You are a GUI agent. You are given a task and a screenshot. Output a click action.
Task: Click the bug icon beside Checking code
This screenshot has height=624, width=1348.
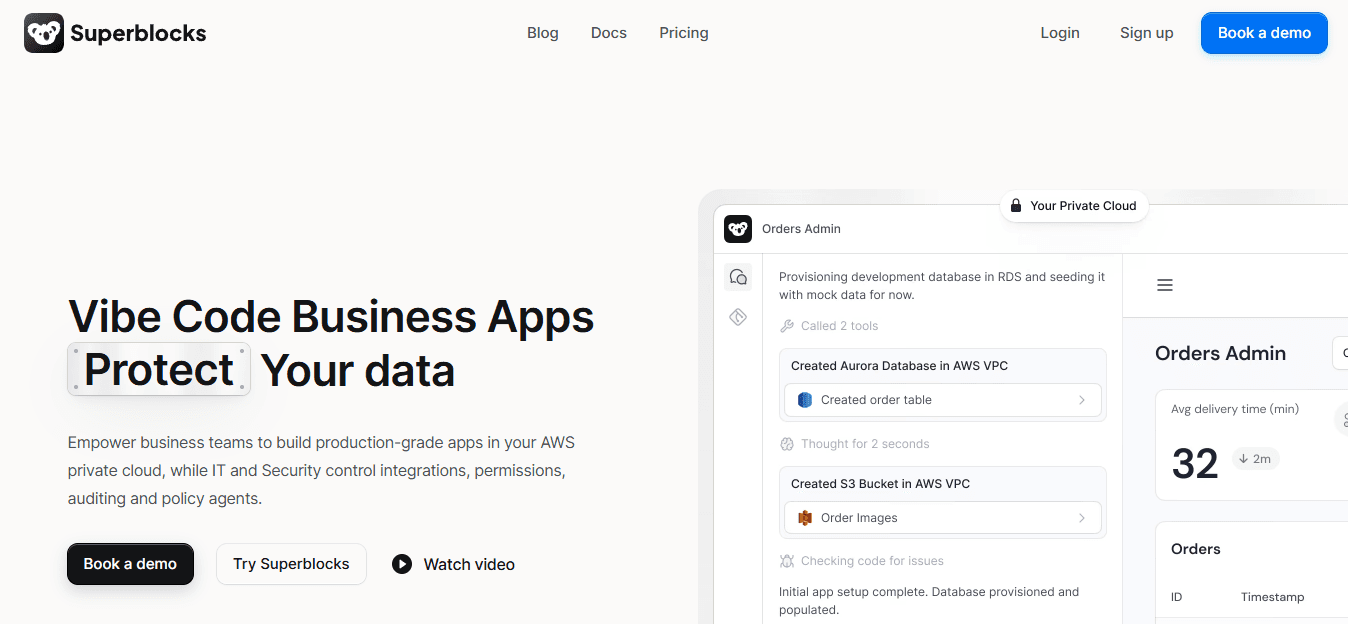(787, 561)
